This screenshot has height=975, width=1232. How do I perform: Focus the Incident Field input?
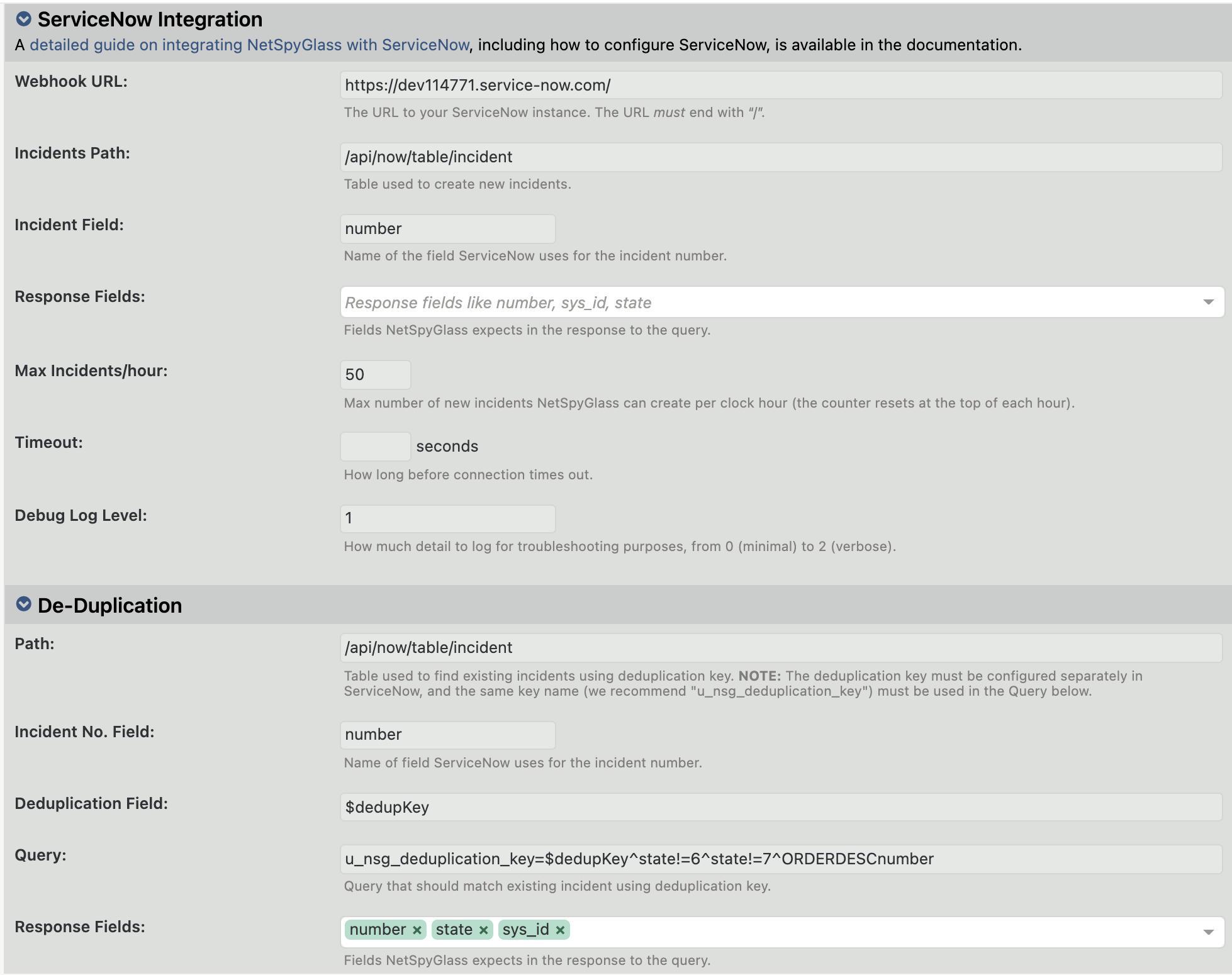pyautogui.click(x=447, y=228)
